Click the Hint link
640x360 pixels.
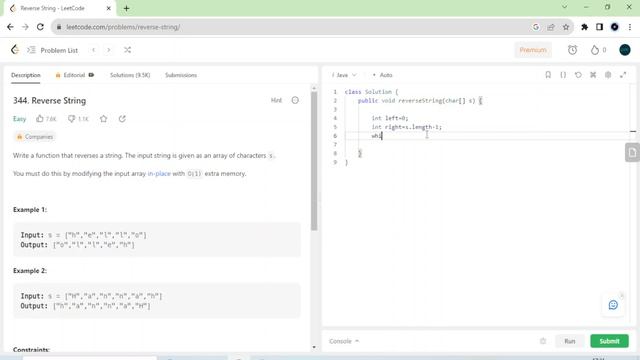tap(276, 100)
